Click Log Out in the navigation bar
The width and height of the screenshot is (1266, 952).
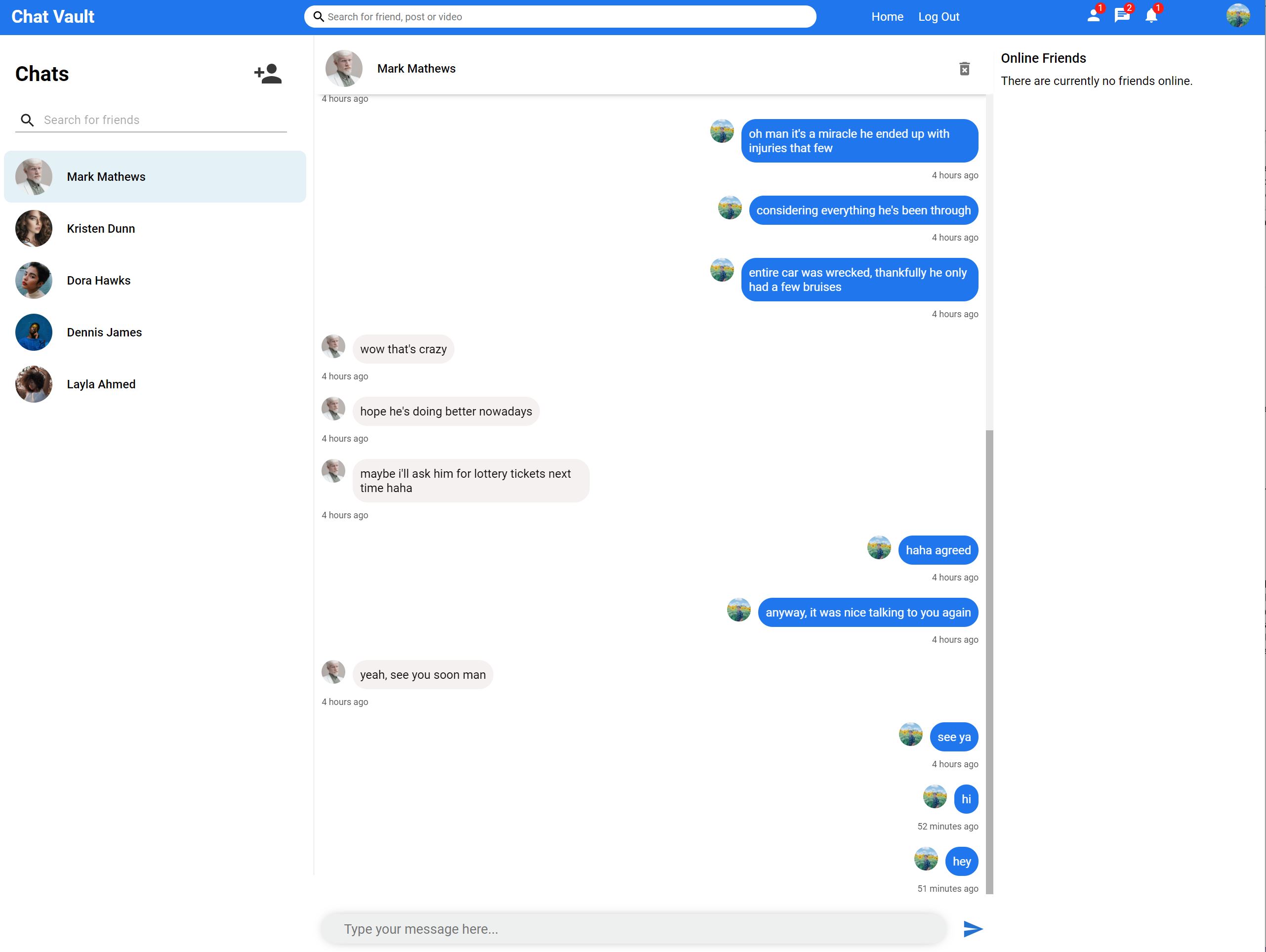[939, 17]
